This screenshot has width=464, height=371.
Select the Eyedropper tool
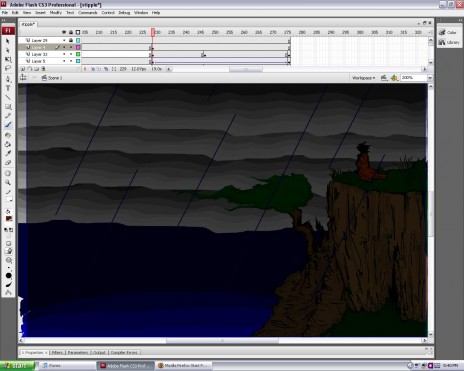pos(8,153)
